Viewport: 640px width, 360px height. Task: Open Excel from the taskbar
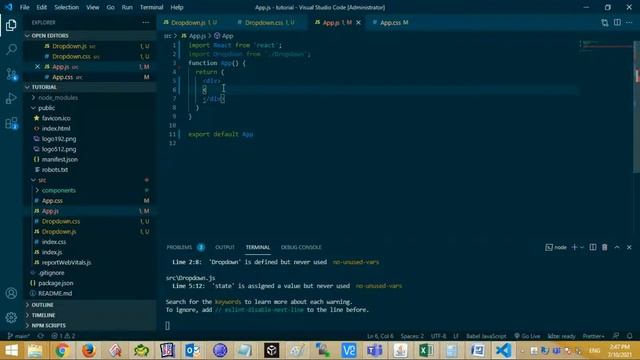tap(426, 350)
